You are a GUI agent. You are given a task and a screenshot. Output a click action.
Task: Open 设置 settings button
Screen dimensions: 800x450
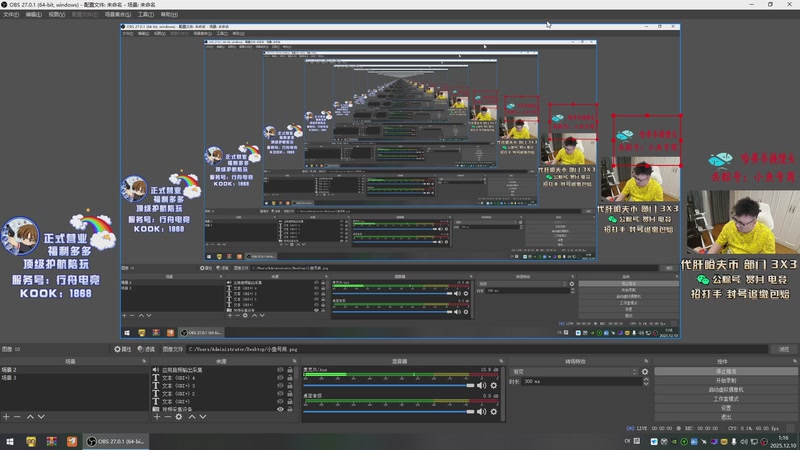click(x=726, y=408)
